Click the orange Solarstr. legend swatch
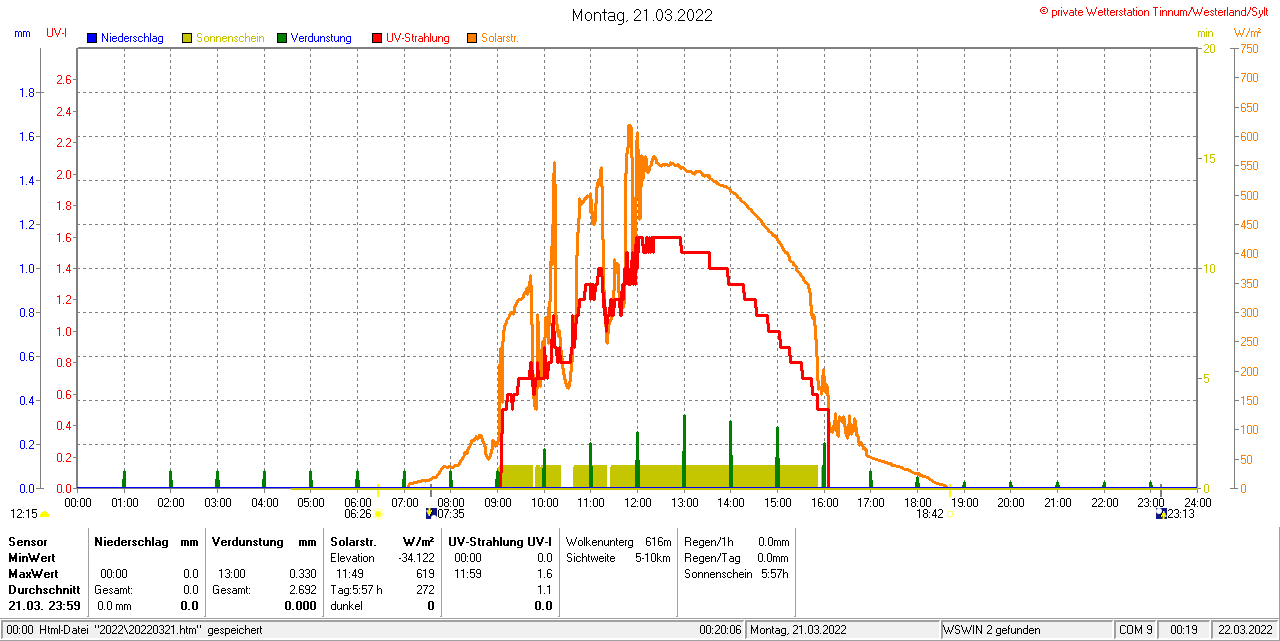1280x641 pixels. tap(472, 38)
